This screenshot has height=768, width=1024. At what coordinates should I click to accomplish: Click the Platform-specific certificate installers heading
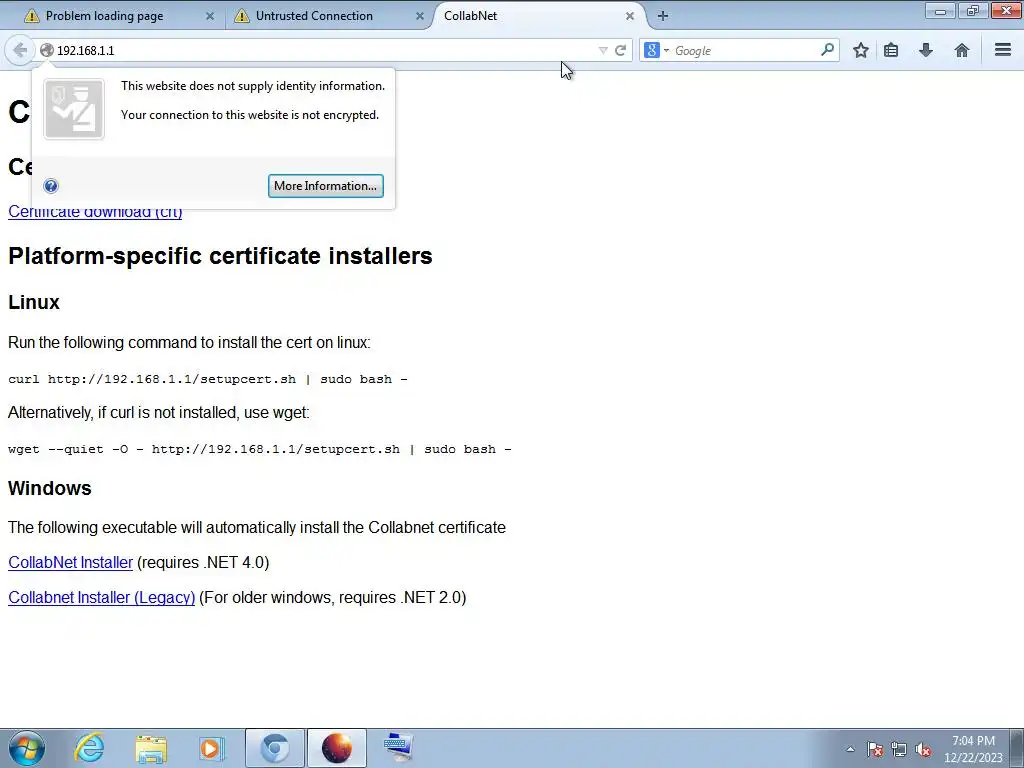point(220,256)
